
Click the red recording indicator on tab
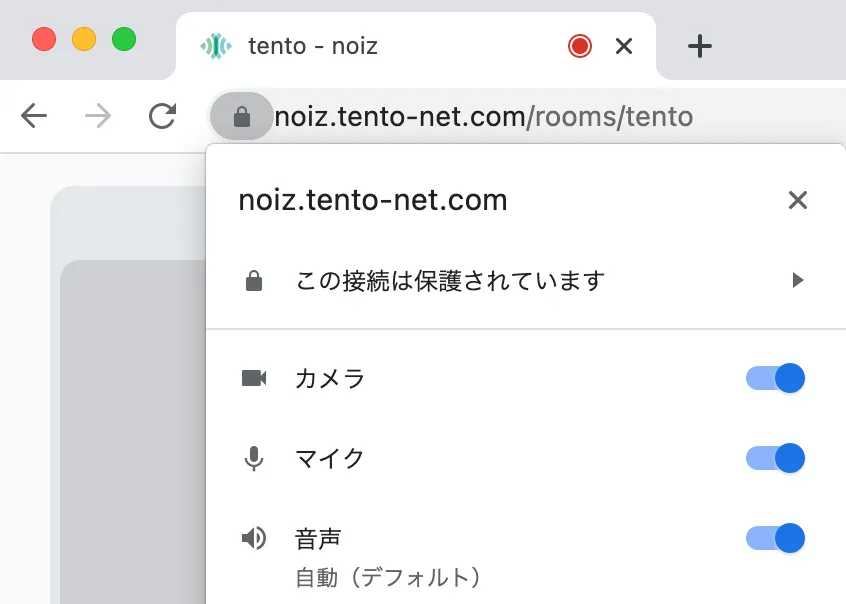coord(580,46)
